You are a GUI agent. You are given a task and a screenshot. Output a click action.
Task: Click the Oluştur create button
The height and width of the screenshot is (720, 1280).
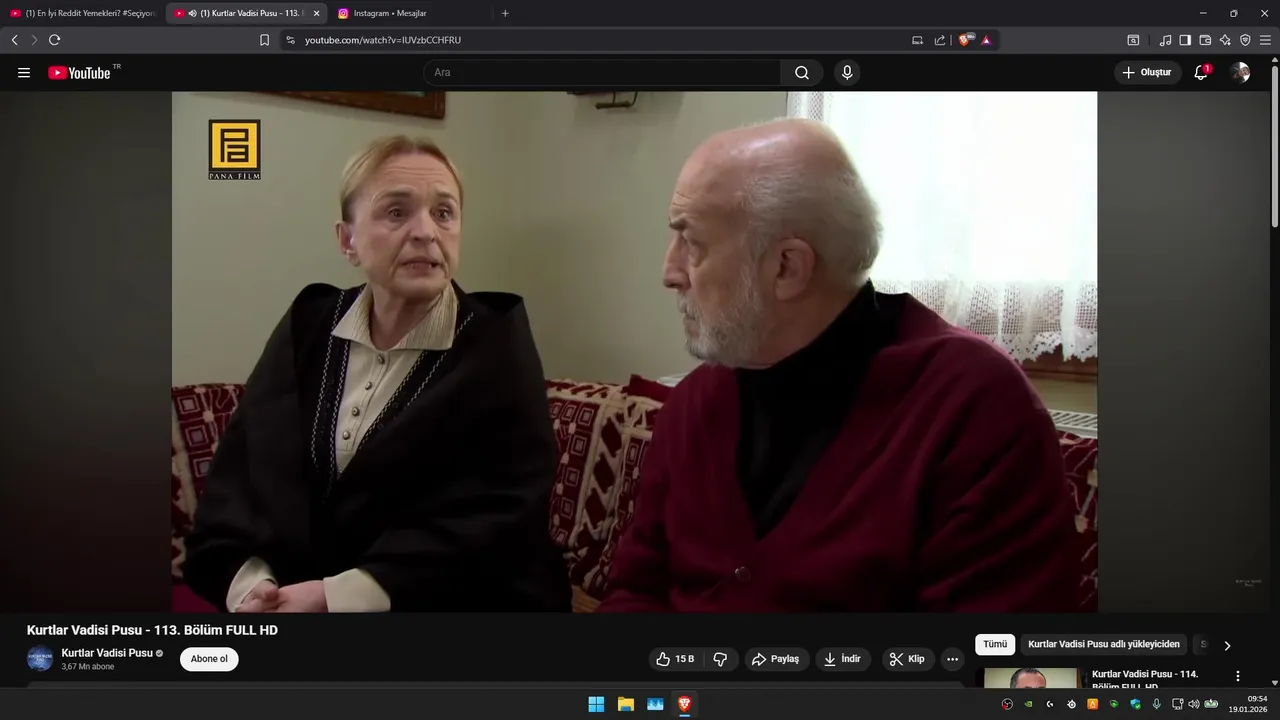[1147, 73]
